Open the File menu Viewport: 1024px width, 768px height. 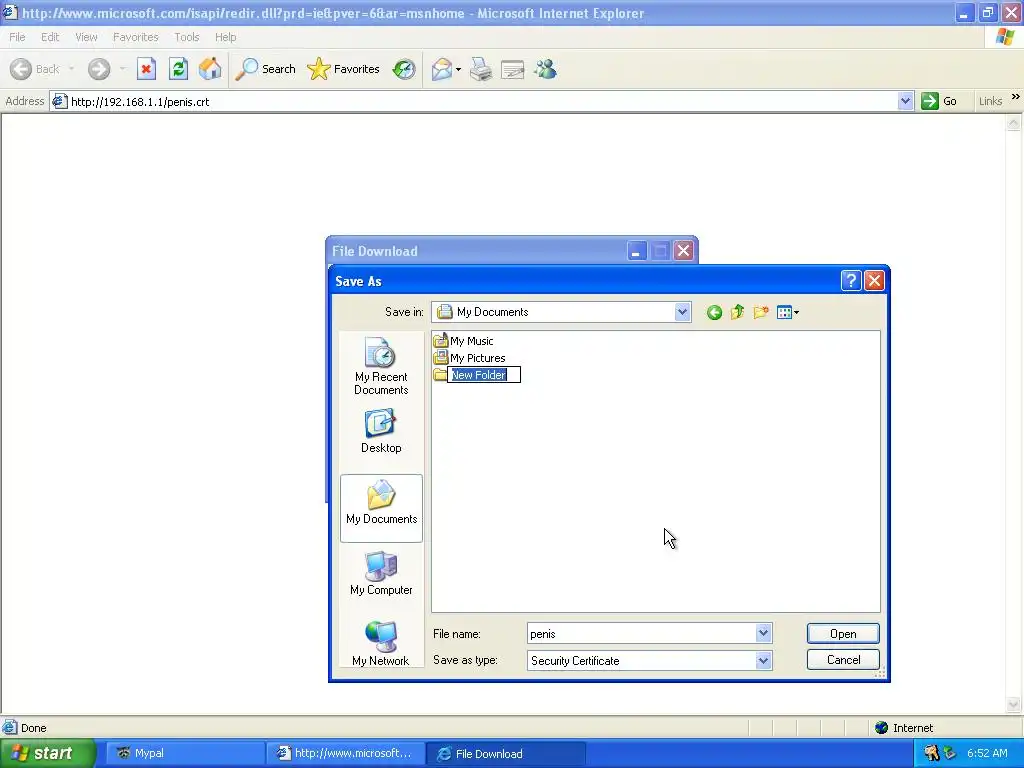point(18,37)
